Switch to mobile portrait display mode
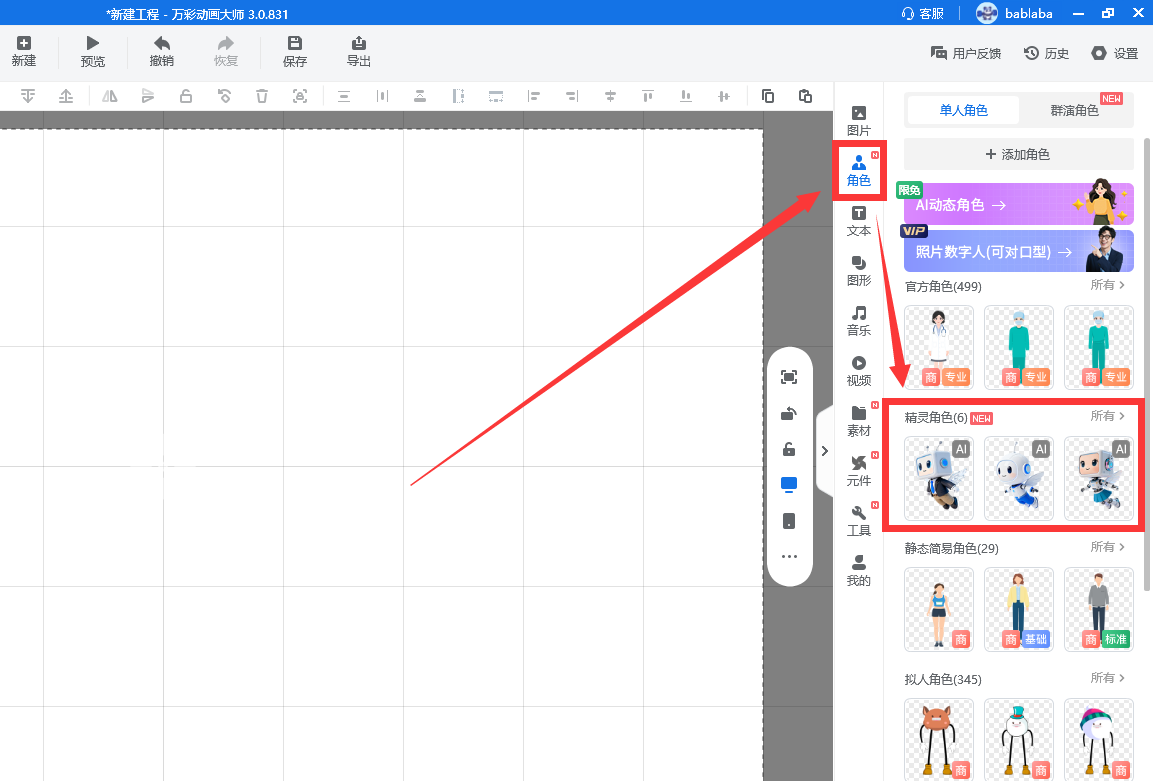 pos(789,521)
